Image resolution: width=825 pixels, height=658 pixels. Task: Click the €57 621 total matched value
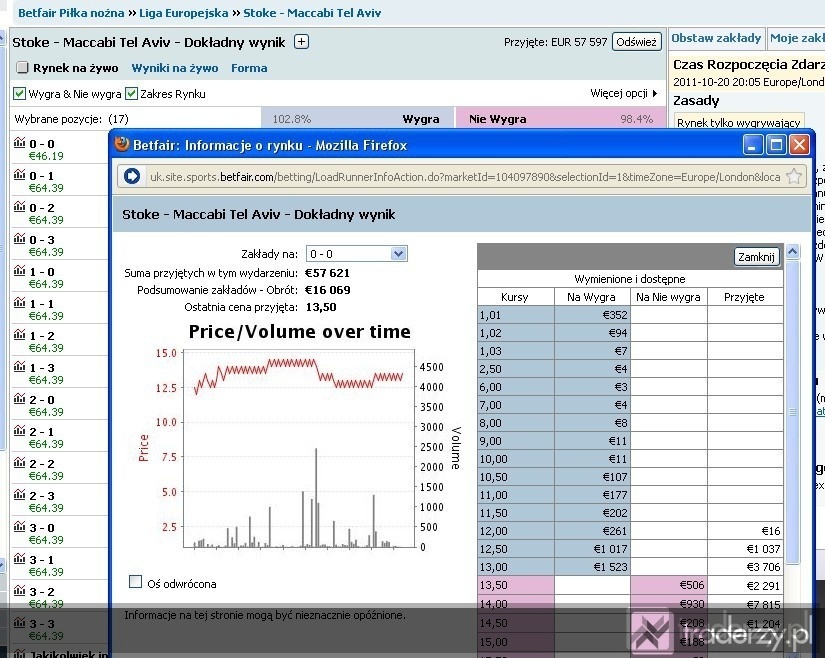click(x=327, y=273)
